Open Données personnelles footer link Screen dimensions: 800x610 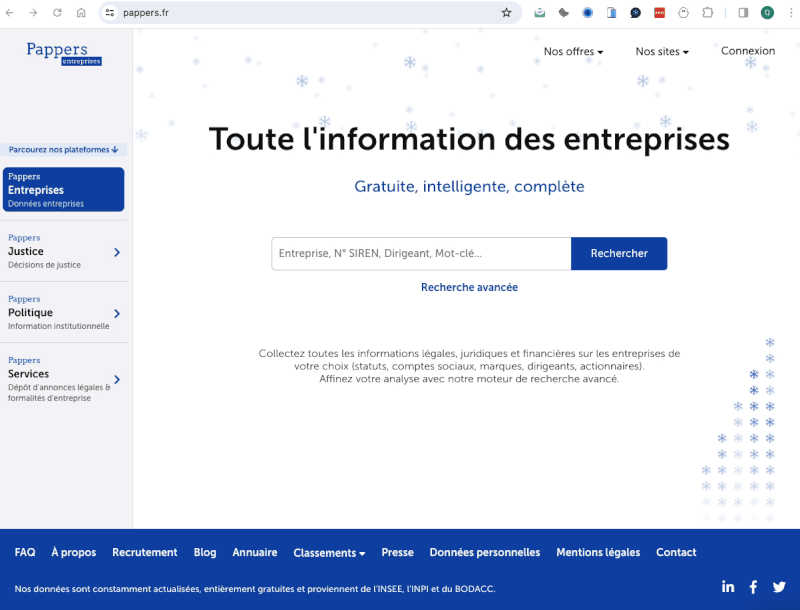coord(485,552)
